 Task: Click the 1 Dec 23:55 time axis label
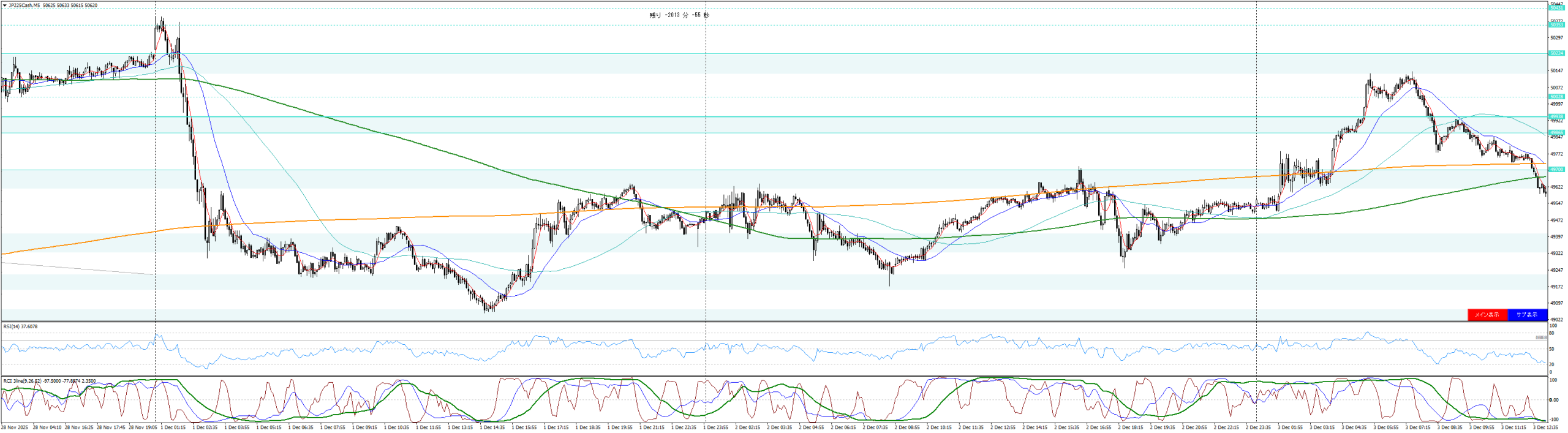click(x=716, y=427)
